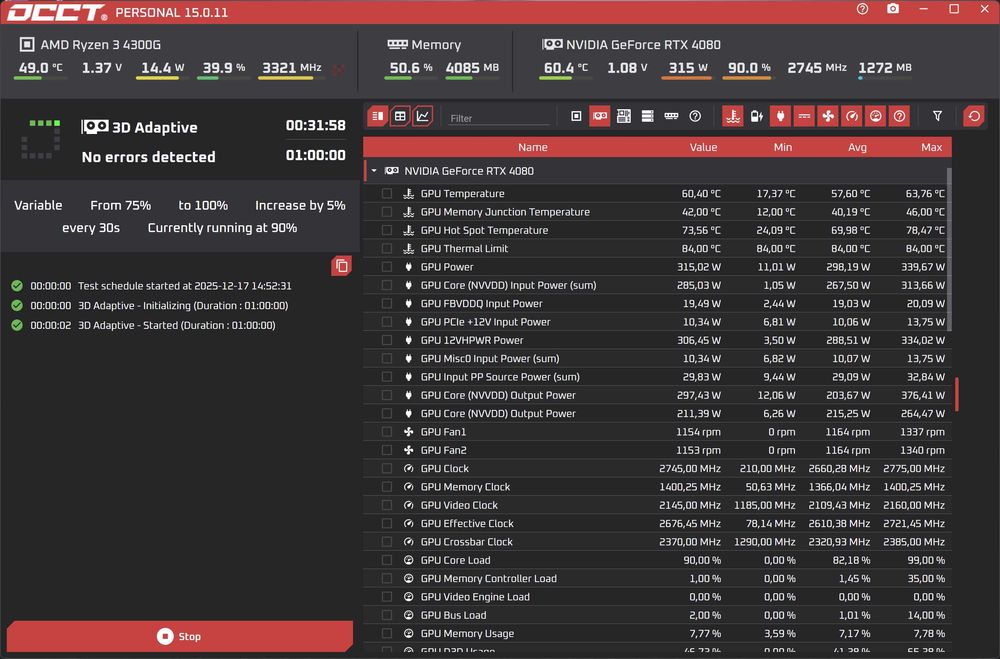Check the GPU Fan2 checkbox
1000x659 pixels.
click(x=387, y=450)
